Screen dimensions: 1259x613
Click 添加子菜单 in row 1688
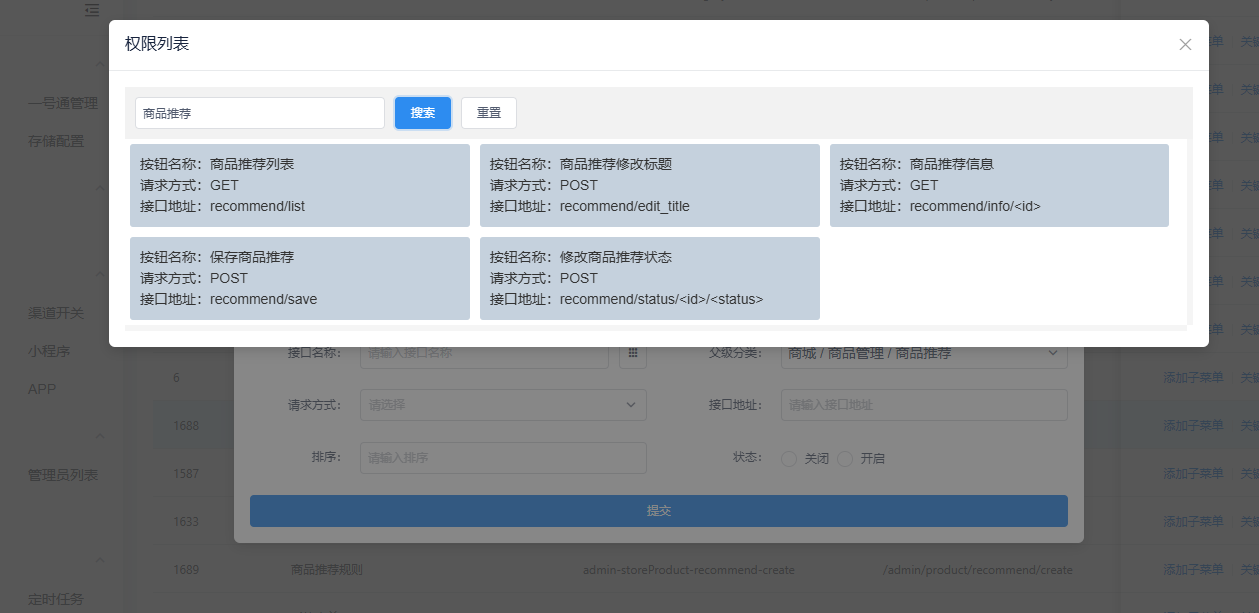(x=1193, y=426)
